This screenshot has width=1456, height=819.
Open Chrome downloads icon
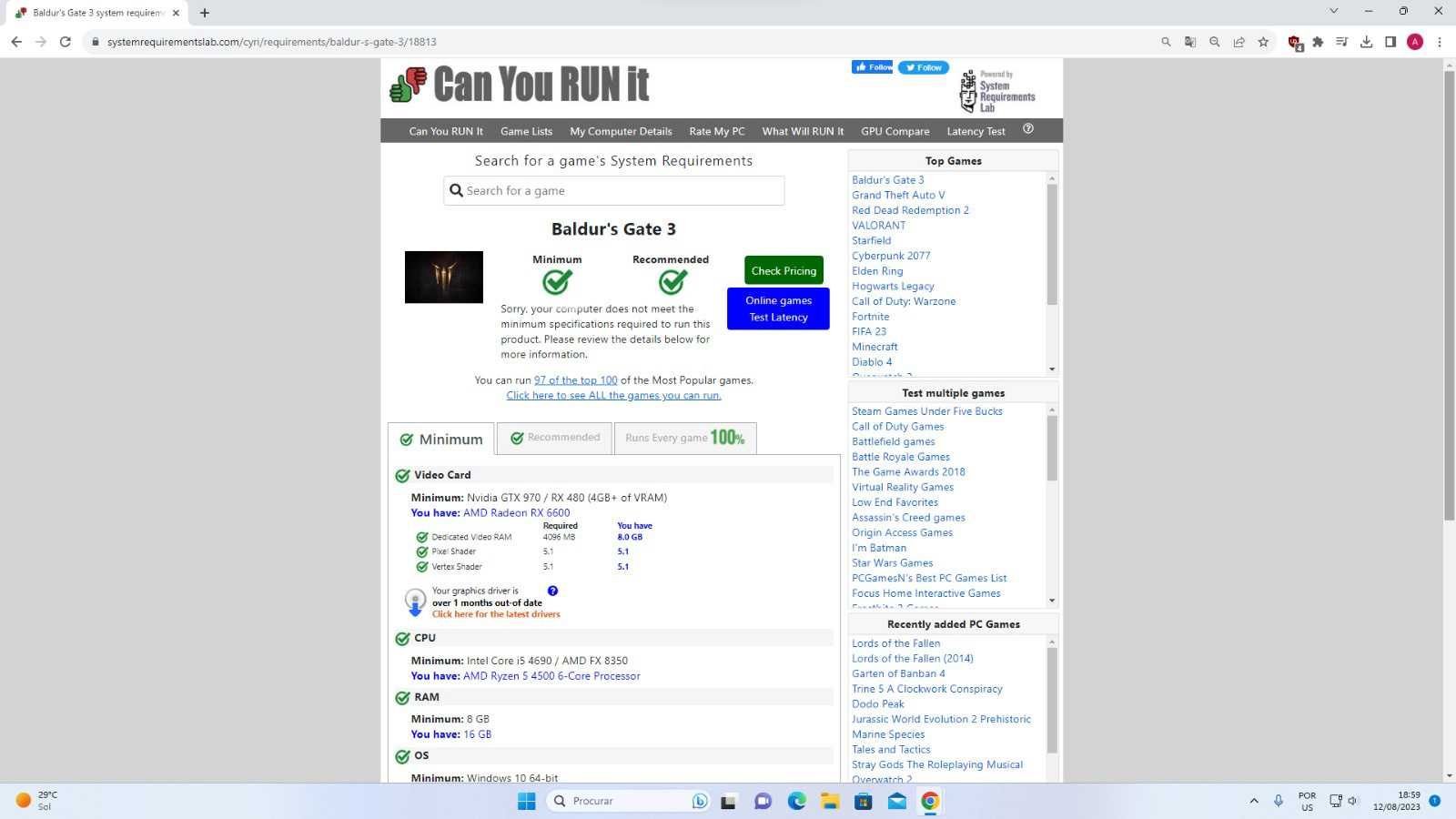click(x=1366, y=42)
